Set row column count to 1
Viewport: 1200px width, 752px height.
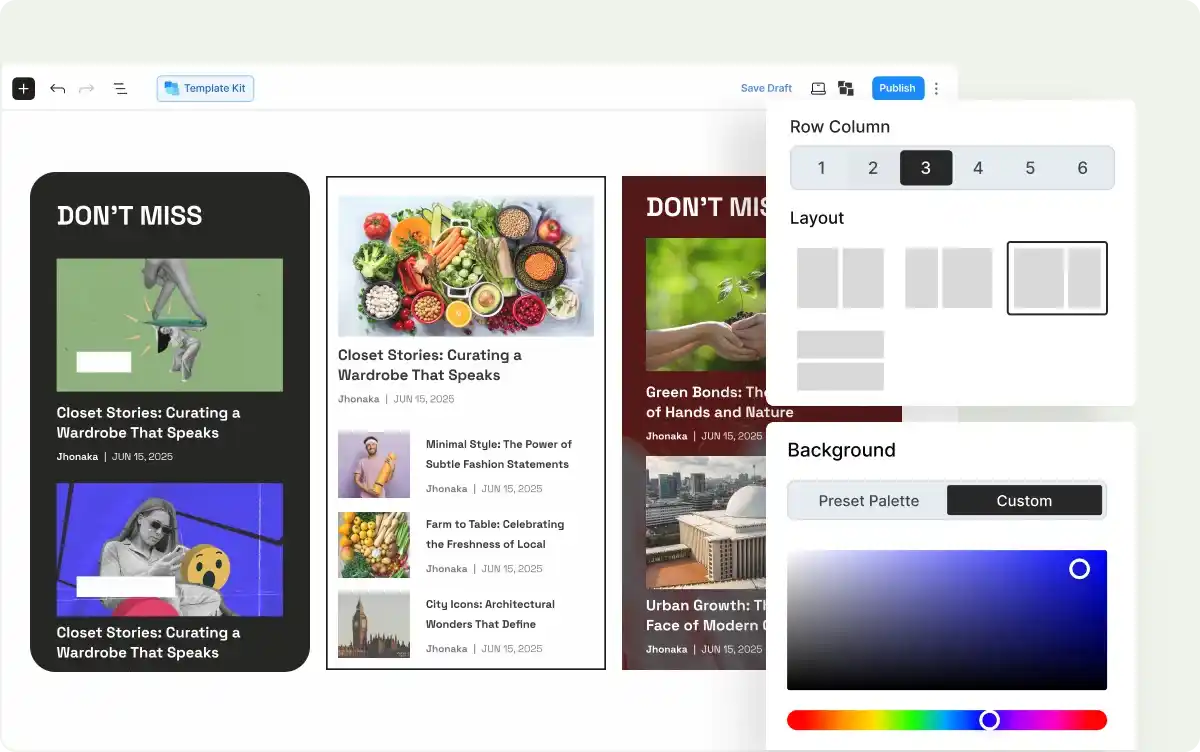(x=821, y=168)
